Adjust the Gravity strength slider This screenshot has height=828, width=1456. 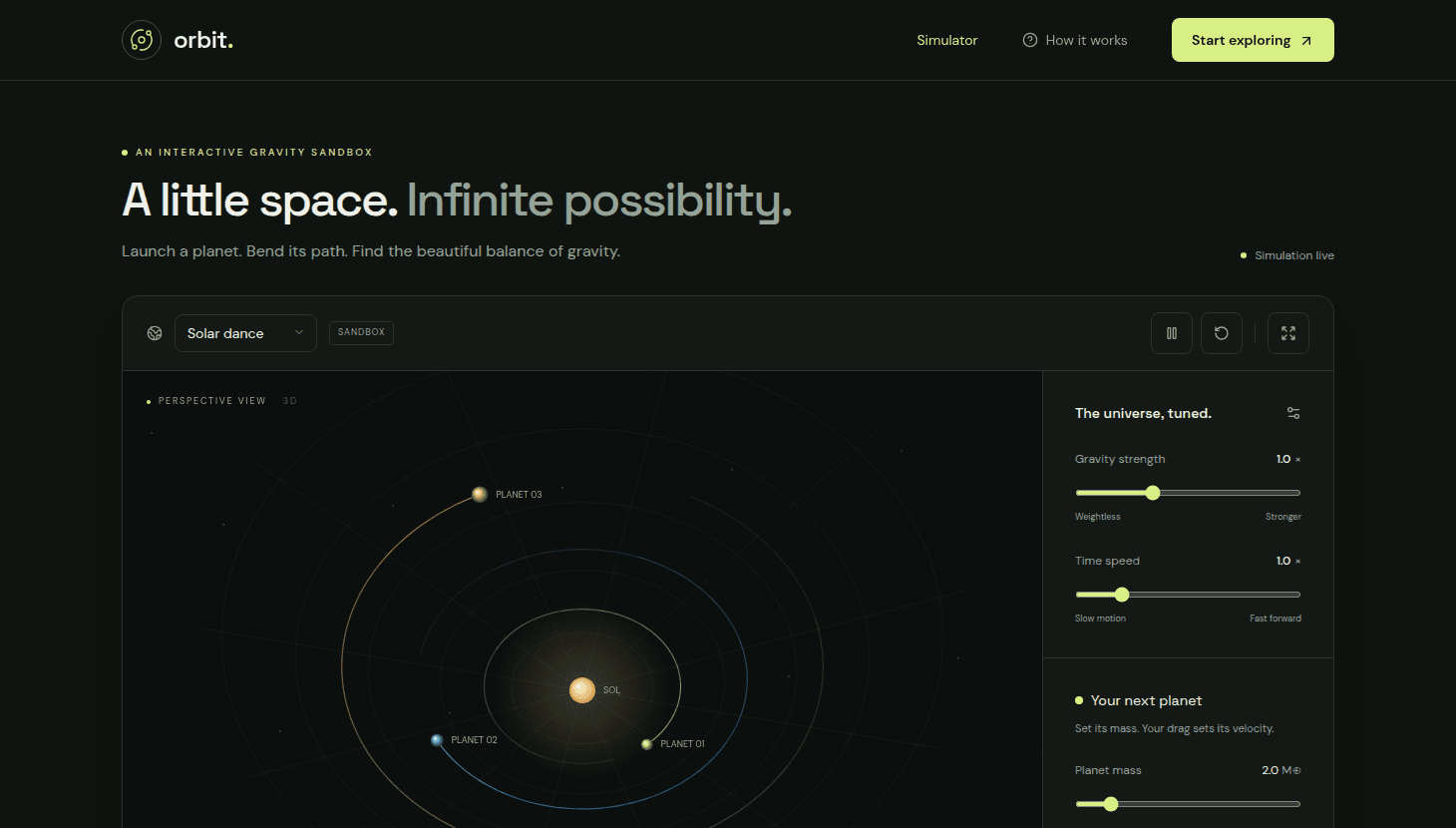(1188, 493)
